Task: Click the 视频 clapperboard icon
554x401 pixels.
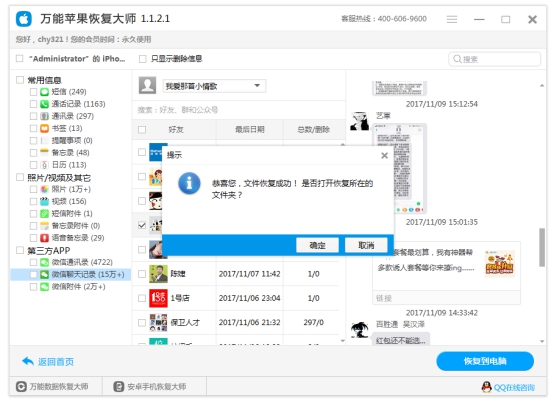Action: tap(44, 201)
